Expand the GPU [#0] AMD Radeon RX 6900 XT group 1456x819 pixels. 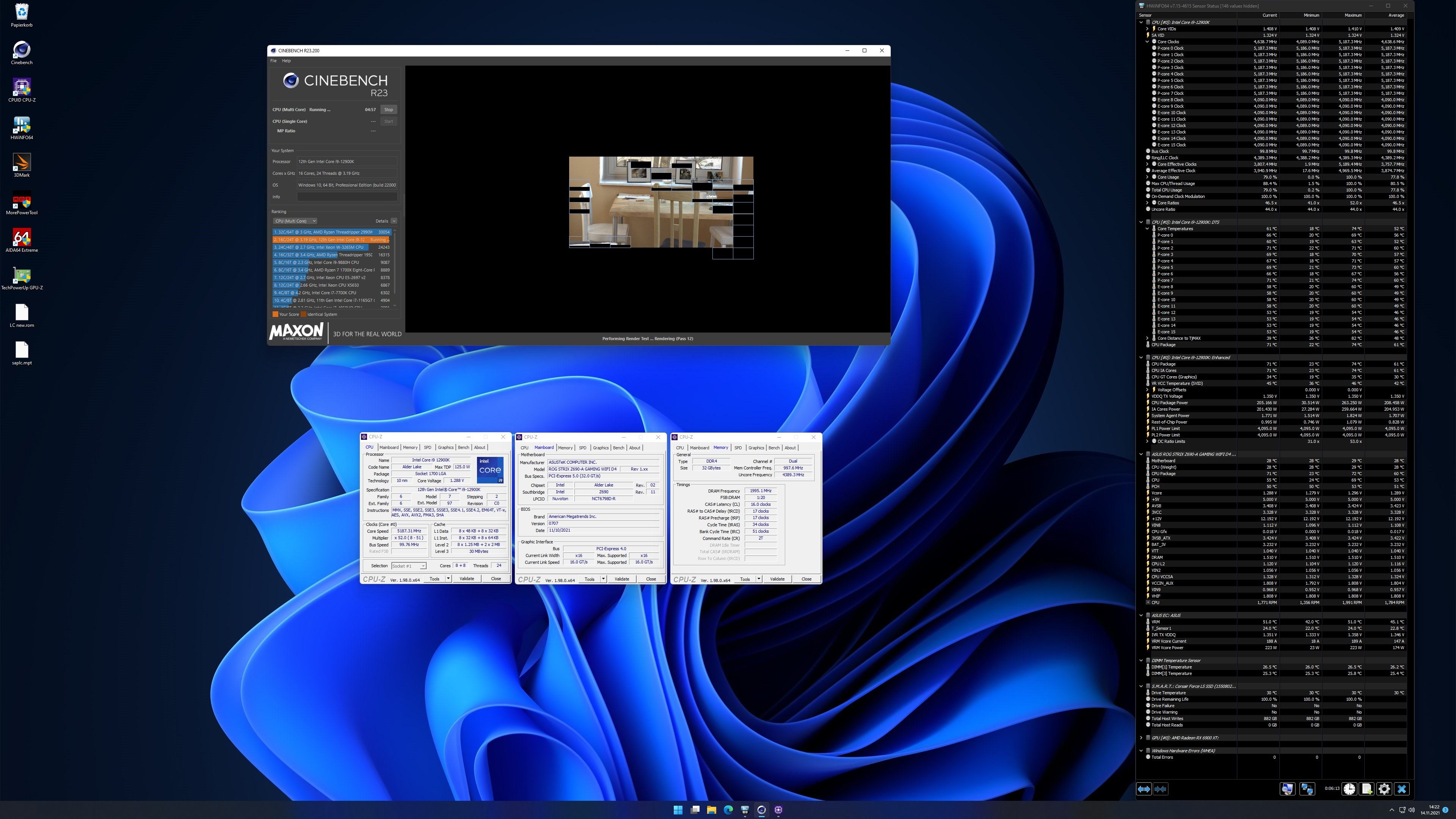tap(1141, 737)
